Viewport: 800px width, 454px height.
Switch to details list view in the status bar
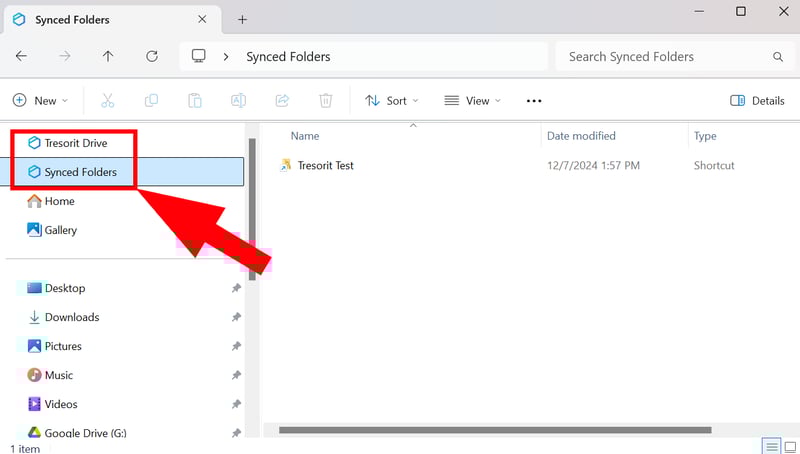click(771, 447)
